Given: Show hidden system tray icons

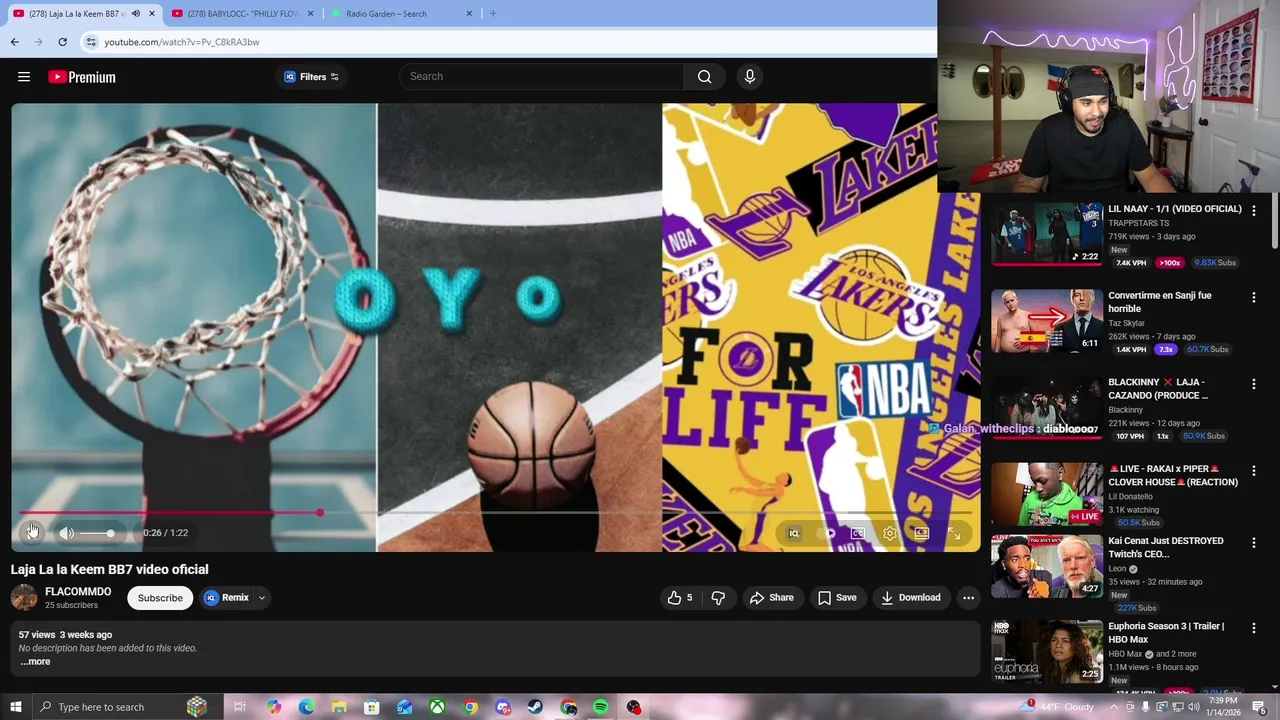Looking at the screenshot, I should [x=1114, y=707].
